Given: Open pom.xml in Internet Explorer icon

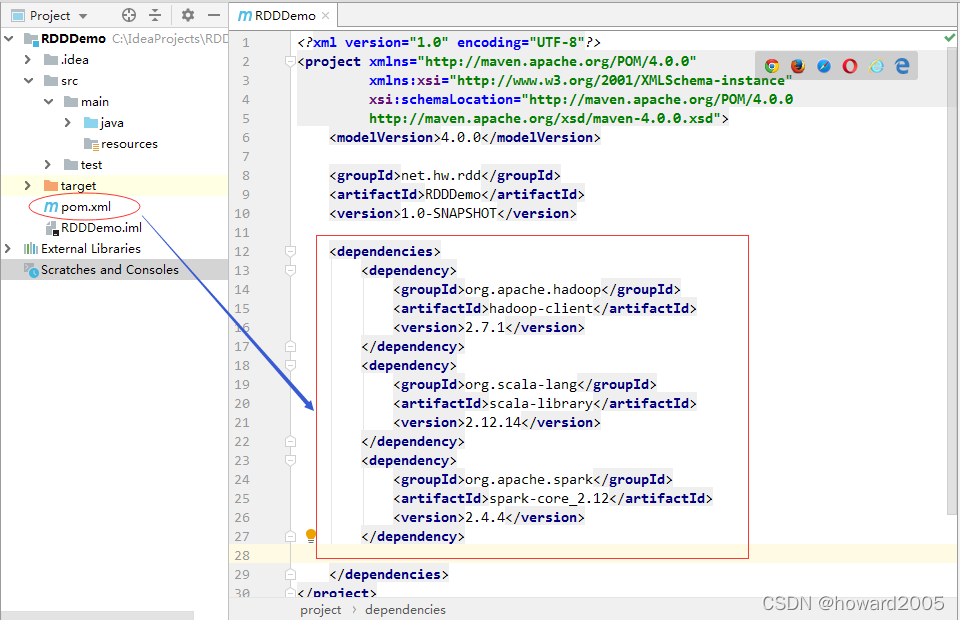Looking at the screenshot, I should (x=876, y=66).
